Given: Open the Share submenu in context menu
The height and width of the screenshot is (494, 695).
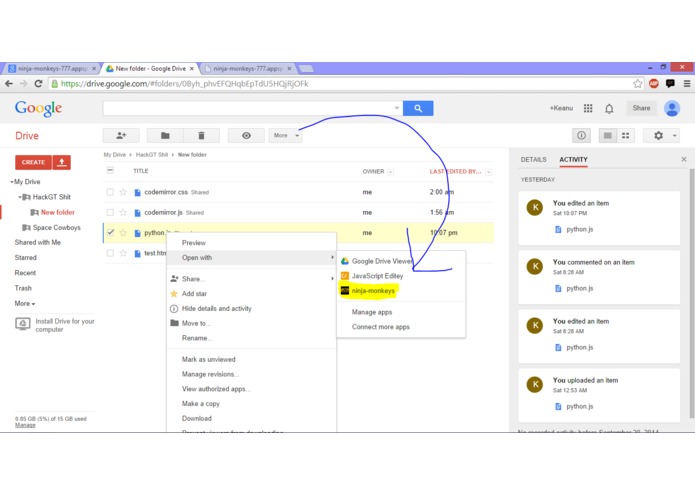Looking at the screenshot, I should click(251, 279).
